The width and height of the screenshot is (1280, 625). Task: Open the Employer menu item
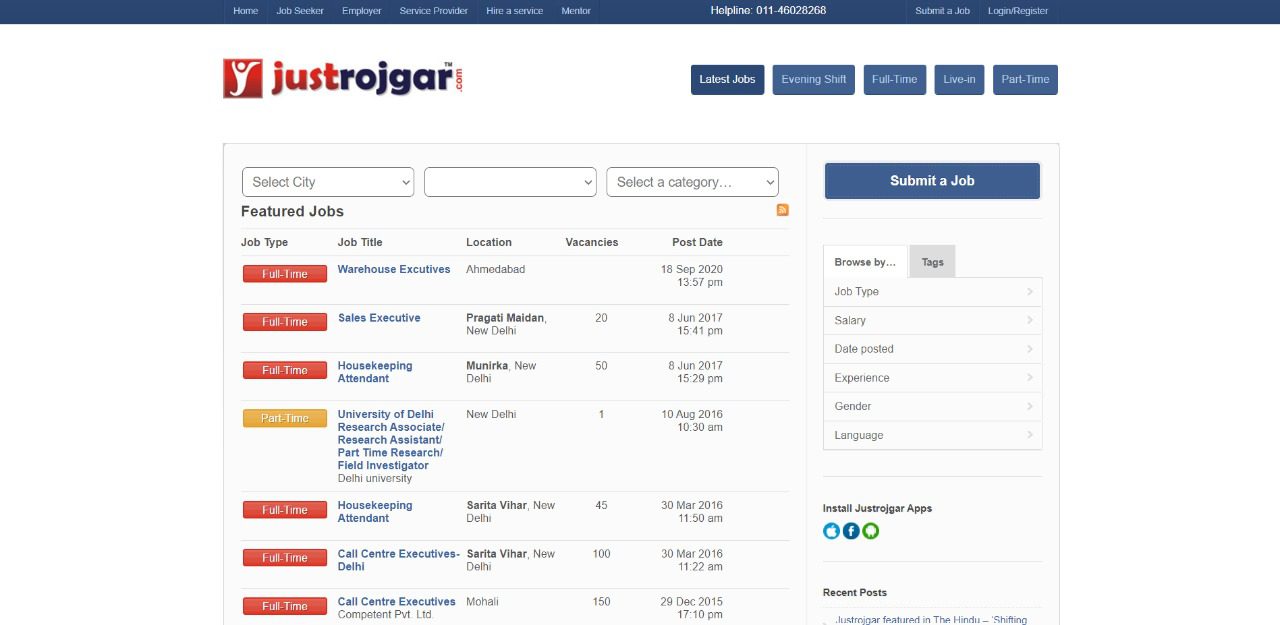[x=361, y=11]
